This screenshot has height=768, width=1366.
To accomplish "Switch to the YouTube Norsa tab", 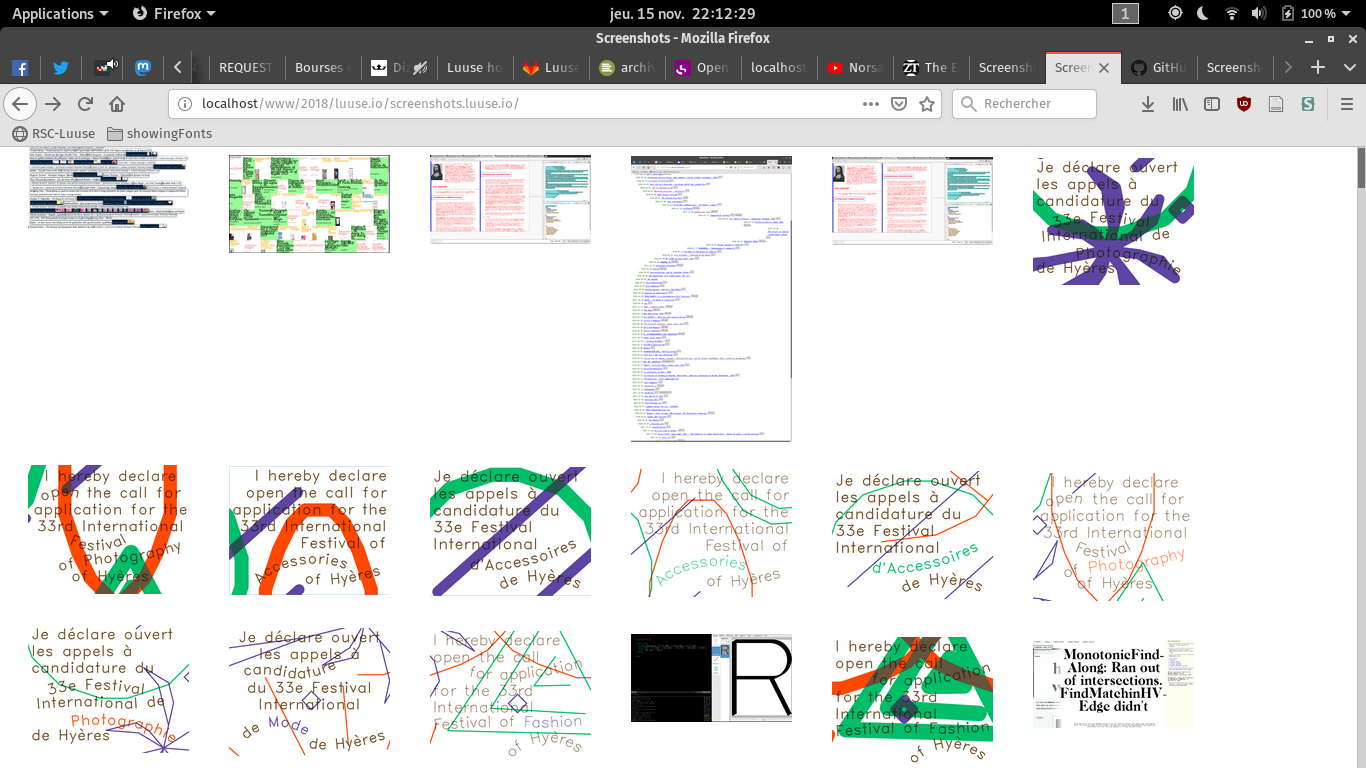I will 854,68.
